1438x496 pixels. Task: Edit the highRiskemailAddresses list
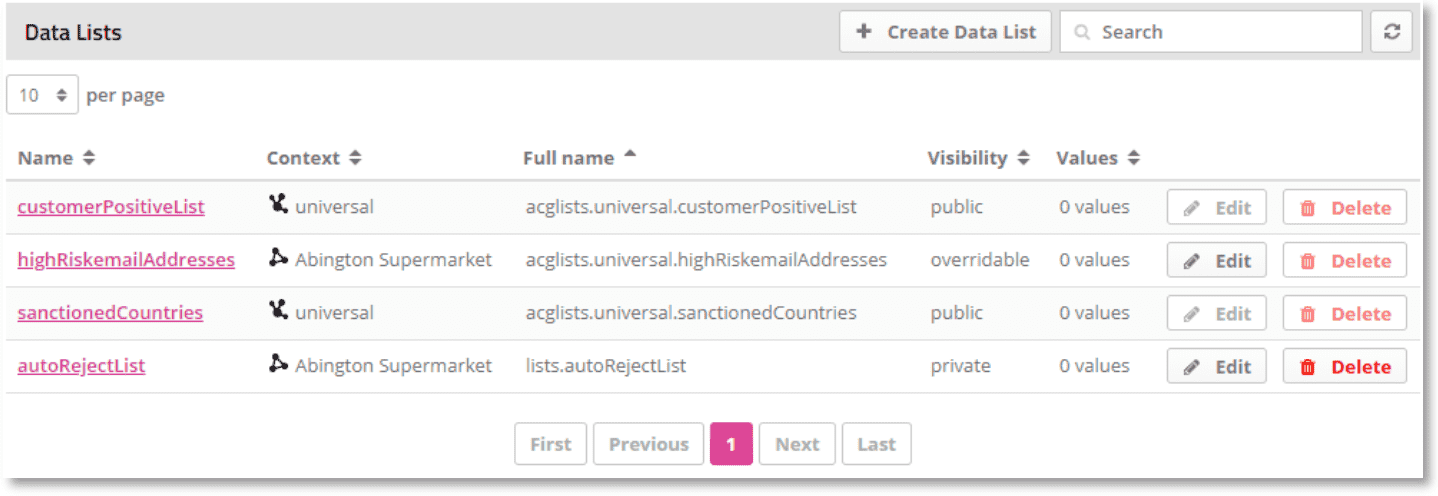pos(1216,261)
